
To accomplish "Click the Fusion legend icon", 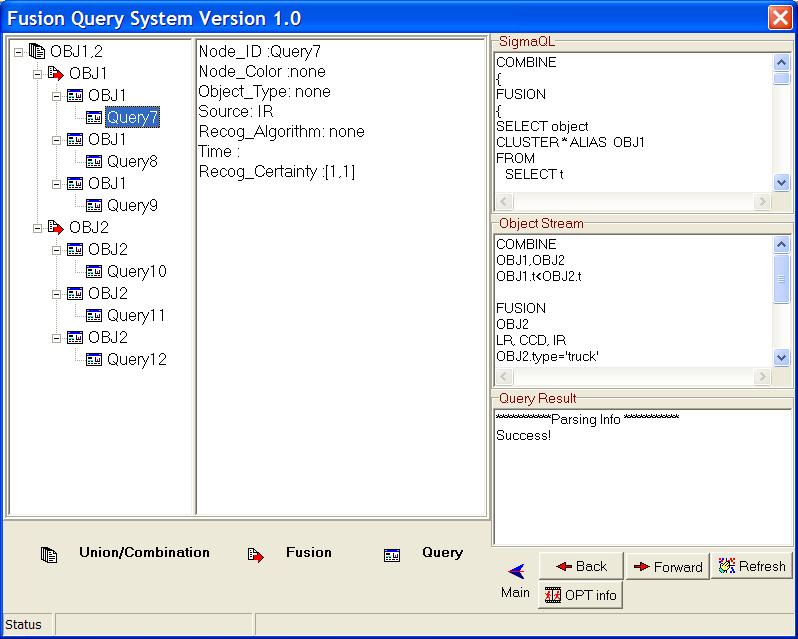I will point(255,555).
